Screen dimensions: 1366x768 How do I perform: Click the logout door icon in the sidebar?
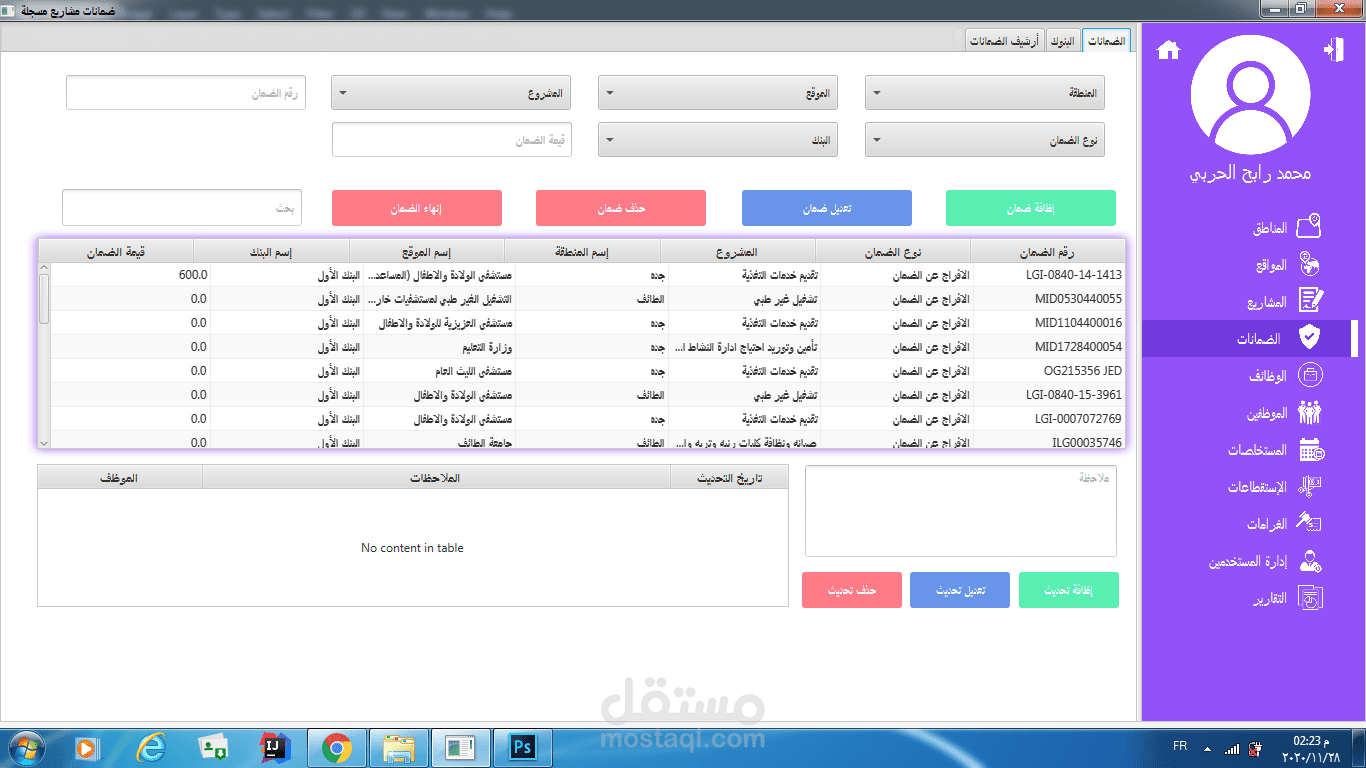[1333, 50]
